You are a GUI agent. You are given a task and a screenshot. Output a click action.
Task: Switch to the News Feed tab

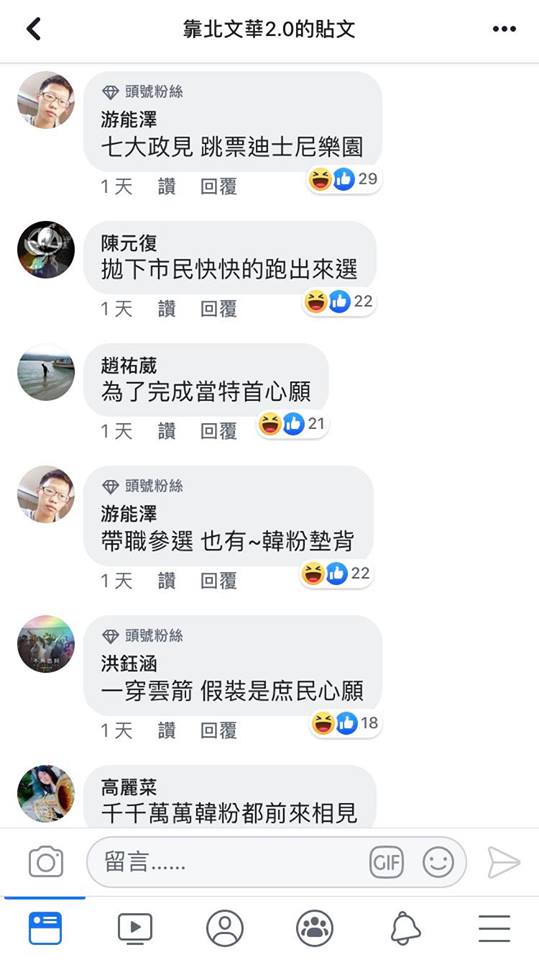[x=45, y=928]
